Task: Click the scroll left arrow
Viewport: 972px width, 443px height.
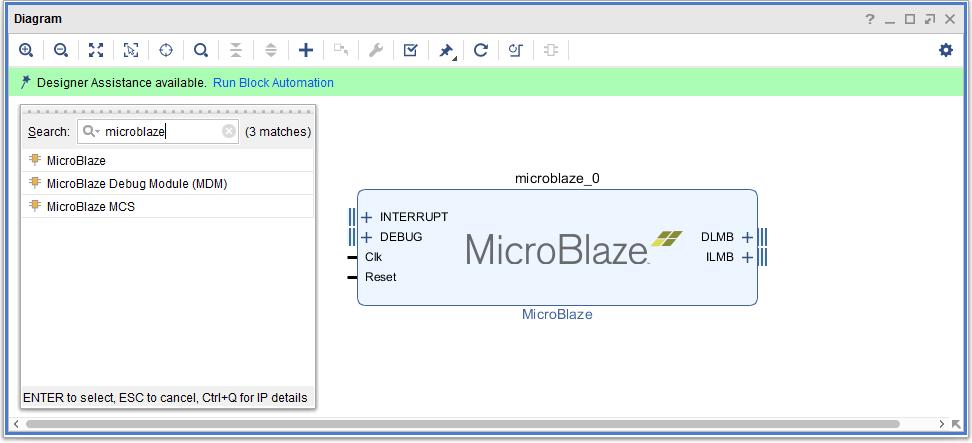Action: [x=16, y=424]
